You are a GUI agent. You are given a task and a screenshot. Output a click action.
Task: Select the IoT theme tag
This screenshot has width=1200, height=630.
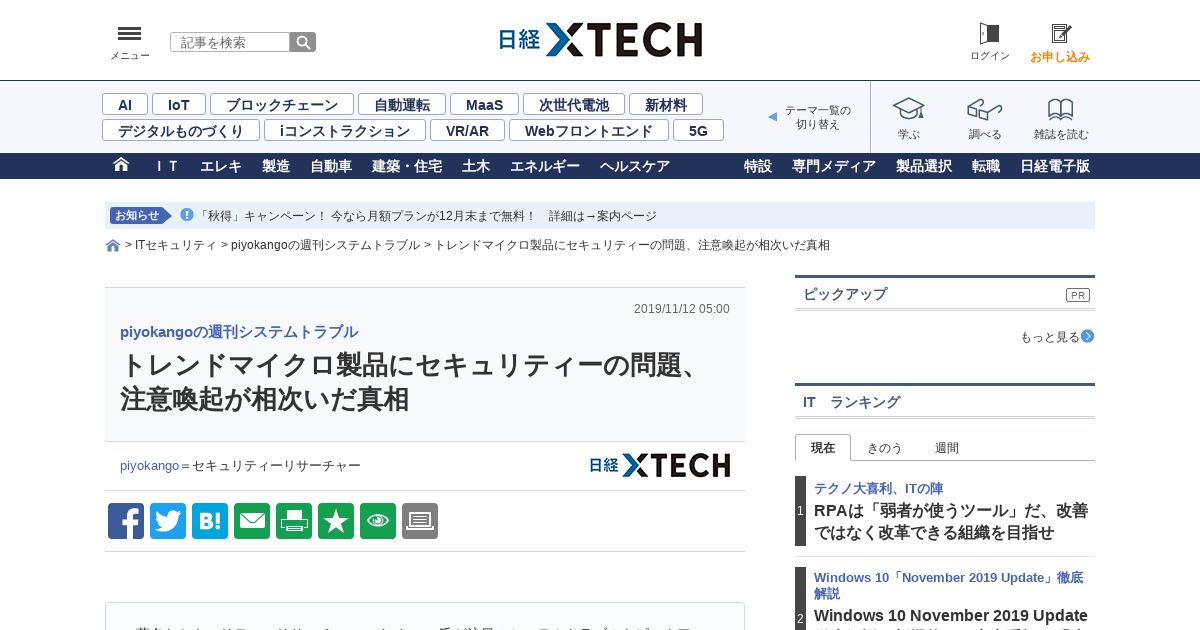point(179,104)
